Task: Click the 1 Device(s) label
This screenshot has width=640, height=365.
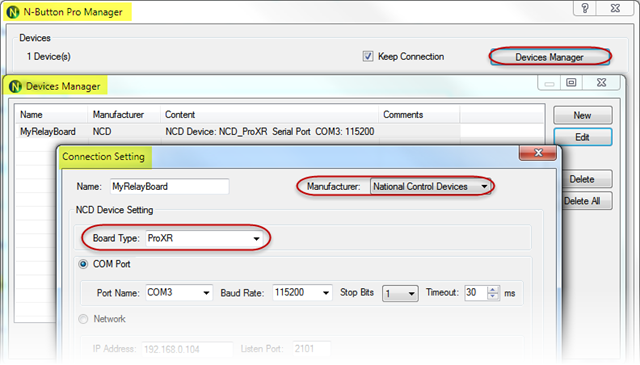Action: point(49,56)
